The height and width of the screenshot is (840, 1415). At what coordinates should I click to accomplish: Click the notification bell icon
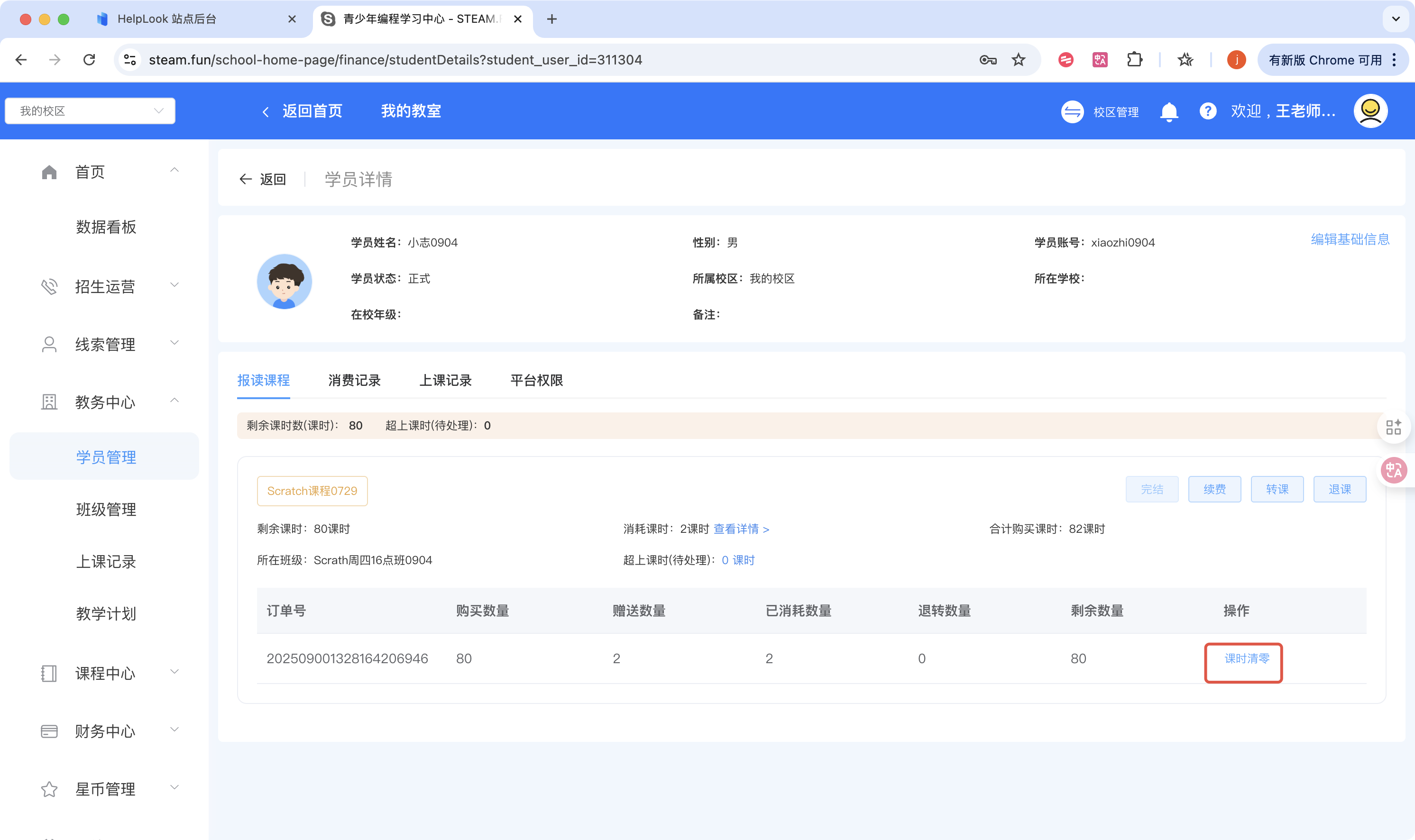pyautogui.click(x=1169, y=111)
